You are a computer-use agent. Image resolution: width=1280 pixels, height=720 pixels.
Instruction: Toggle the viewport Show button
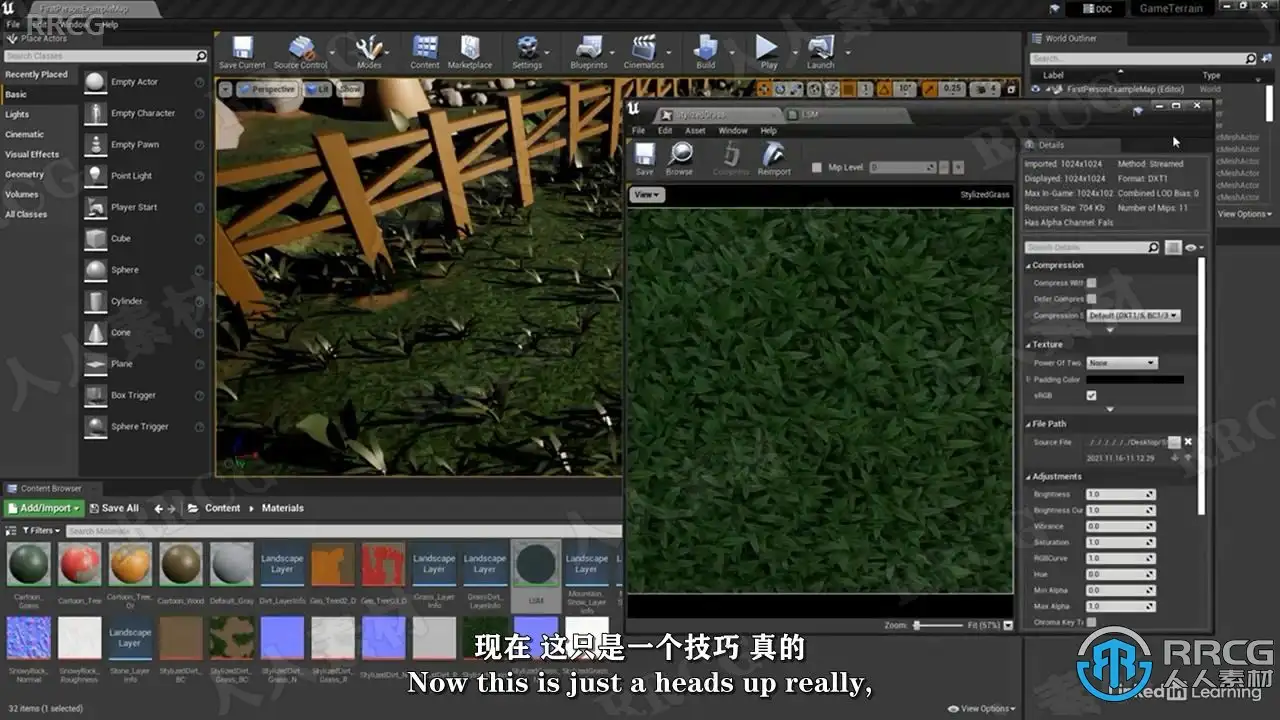tap(349, 89)
